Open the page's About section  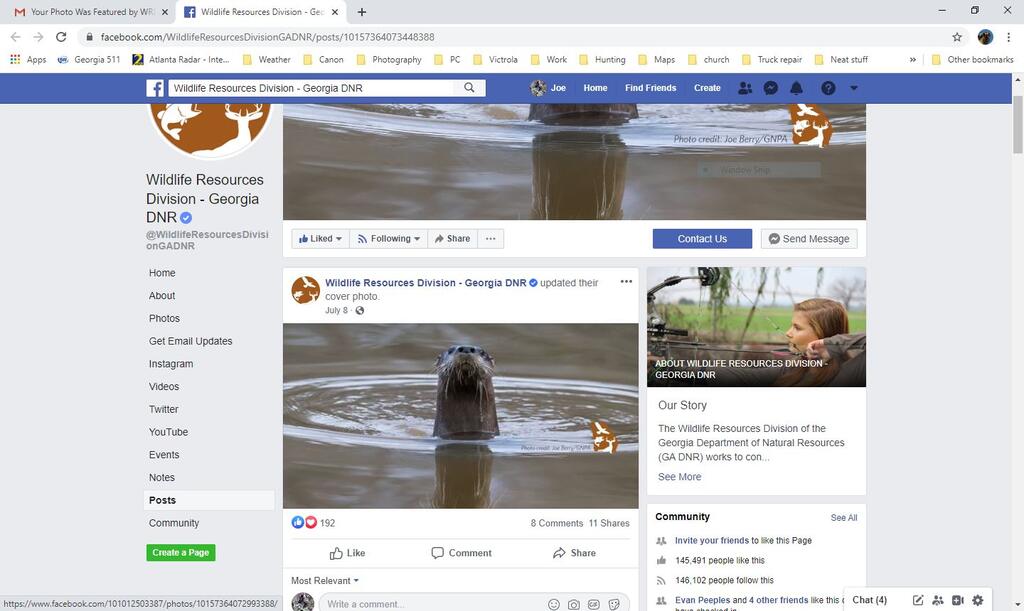click(162, 296)
